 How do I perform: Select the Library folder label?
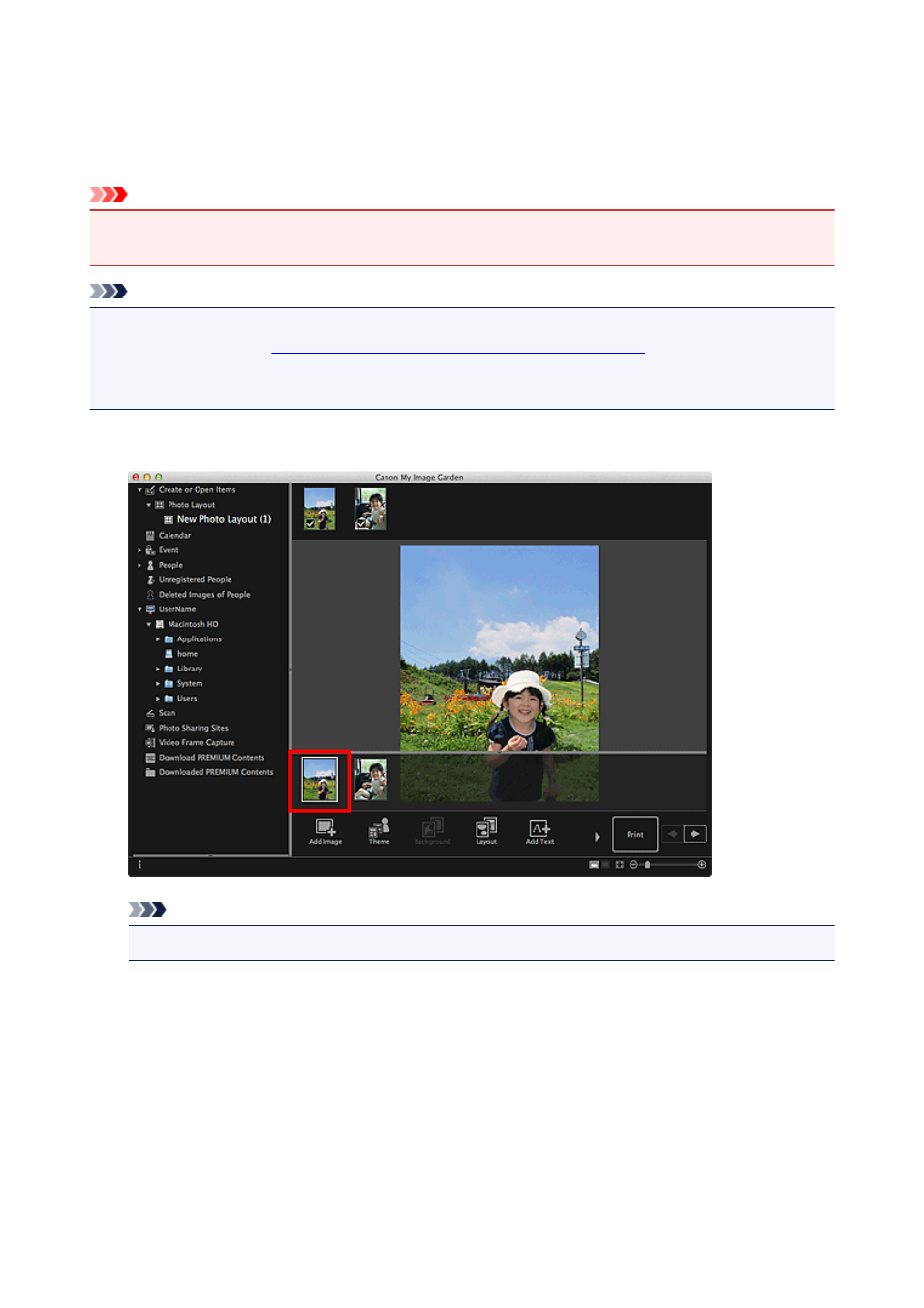(190, 669)
